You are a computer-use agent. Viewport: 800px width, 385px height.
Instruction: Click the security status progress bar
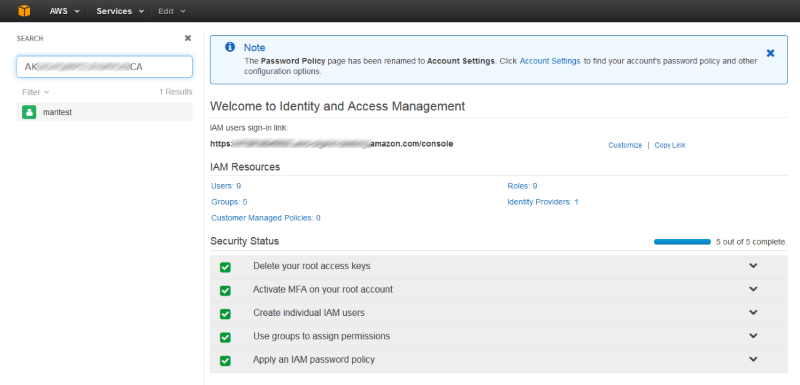(x=682, y=242)
